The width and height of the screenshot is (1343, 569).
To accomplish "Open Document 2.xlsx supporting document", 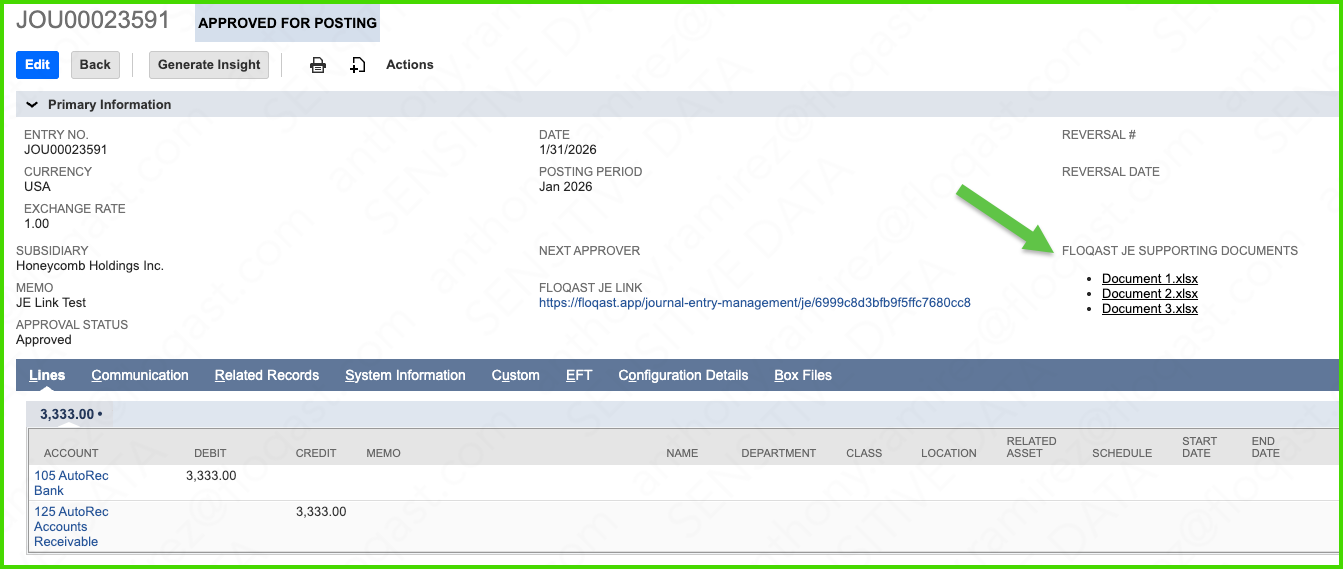I will tap(1149, 294).
